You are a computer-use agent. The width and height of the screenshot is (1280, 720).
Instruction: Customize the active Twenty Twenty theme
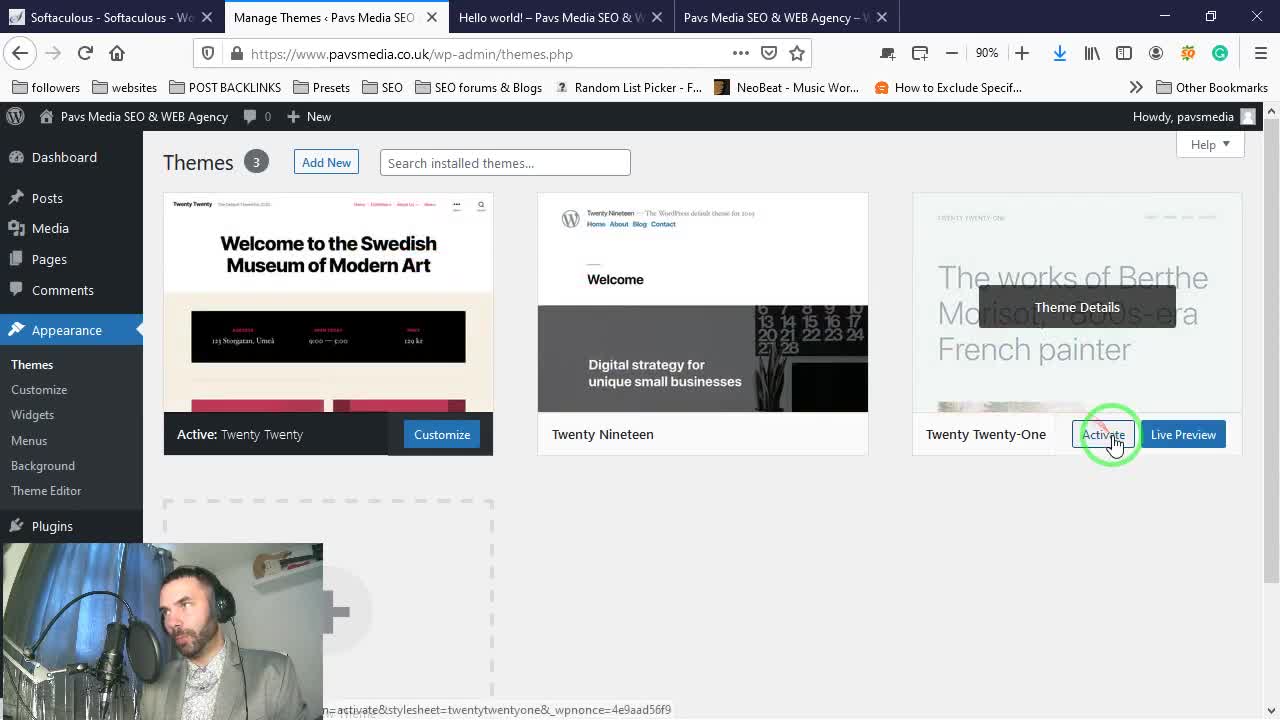(x=442, y=435)
